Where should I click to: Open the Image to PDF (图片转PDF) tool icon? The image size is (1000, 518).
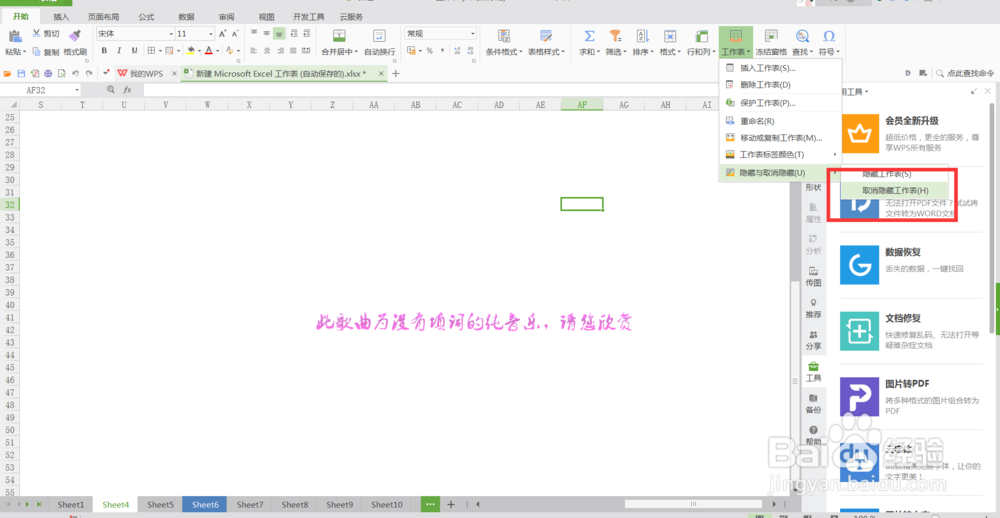click(859, 397)
